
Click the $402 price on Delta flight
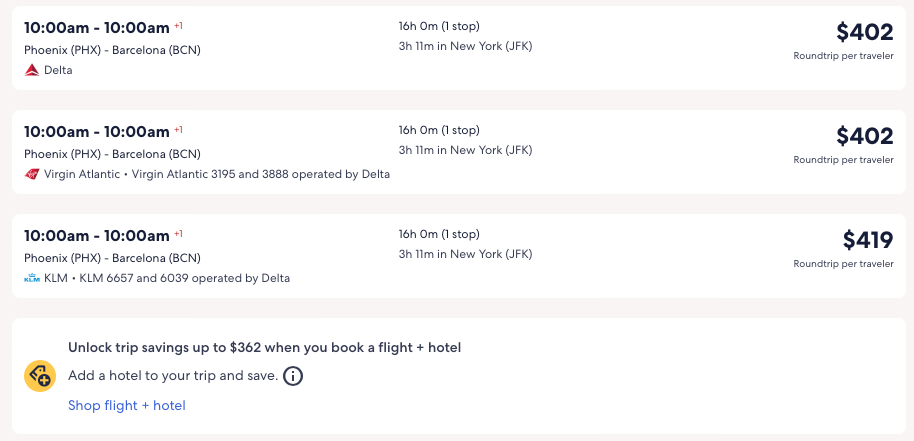pos(864,32)
